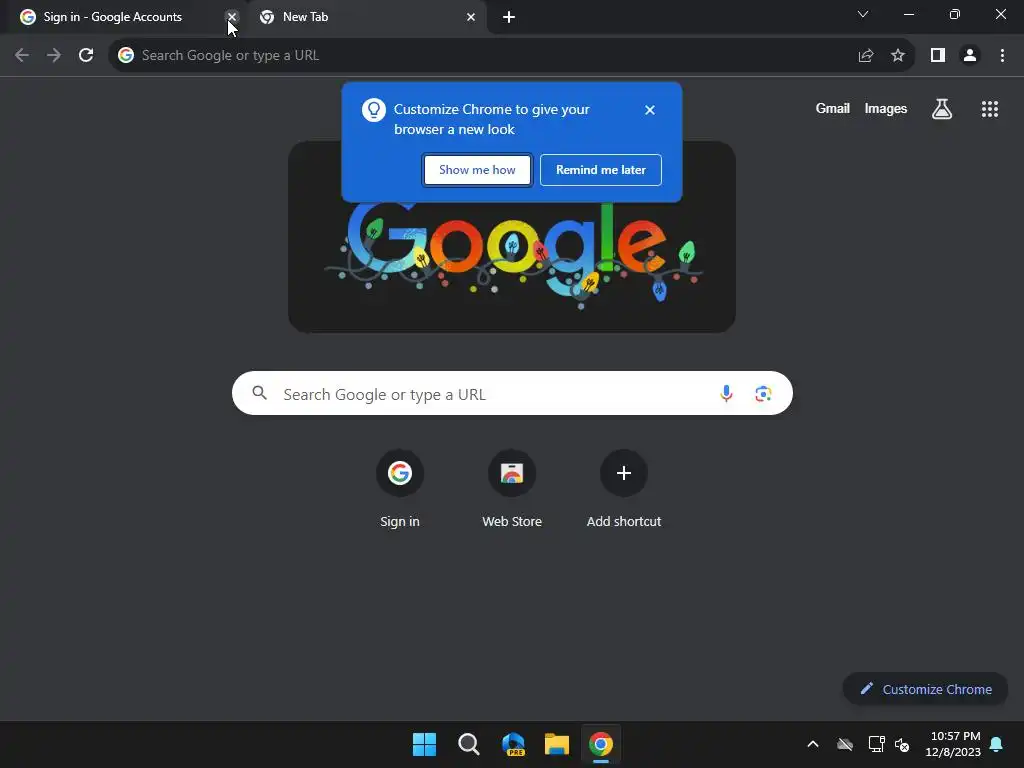The image size is (1024, 768).
Task: Click the muted volume tray icon
Action: tap(903, 744)
